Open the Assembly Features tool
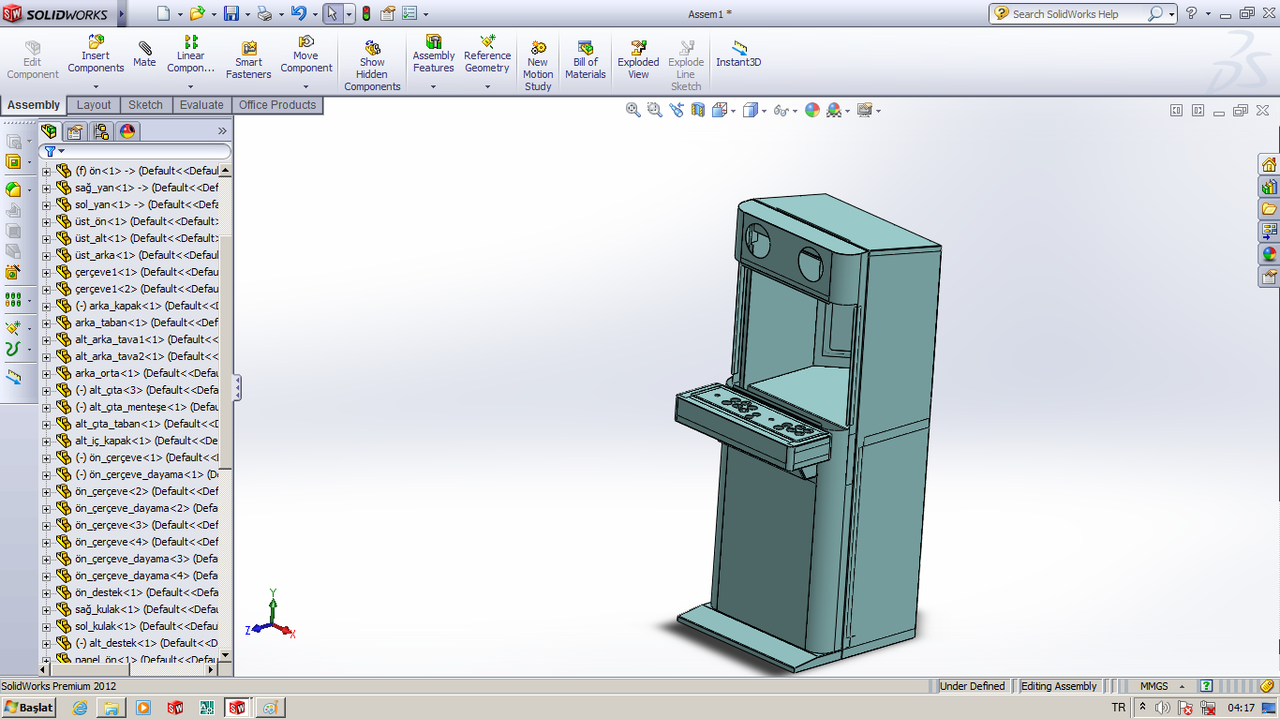This screenshot has width=1280, height=720. click(x=433, y=55)
